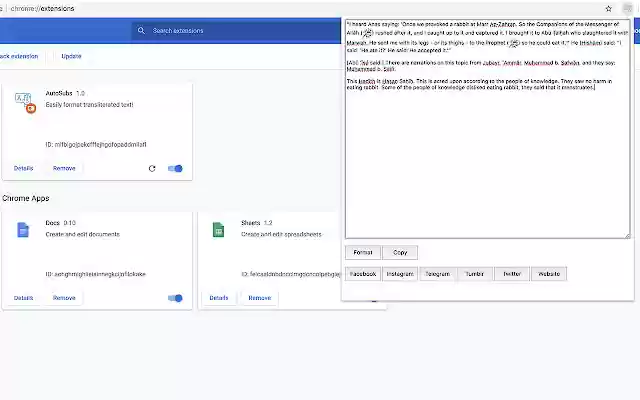
Task: Open Details for Docs app
Action: [23, 298]
